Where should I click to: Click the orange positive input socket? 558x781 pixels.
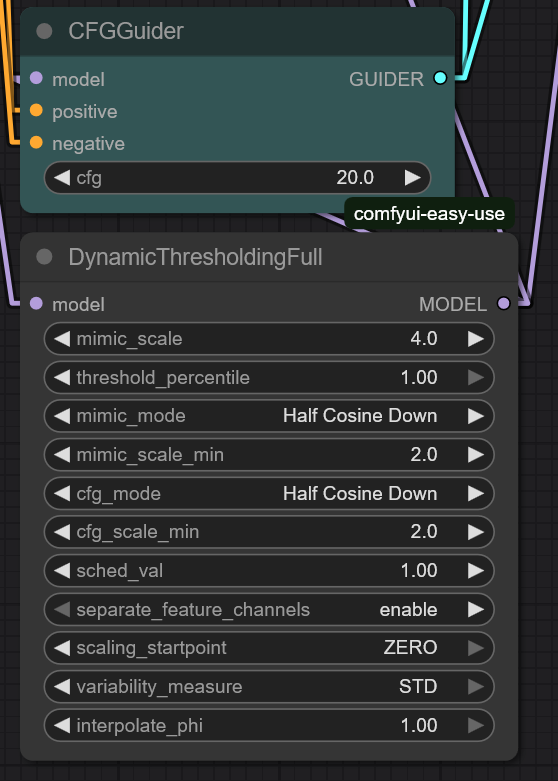pos(36,111)
